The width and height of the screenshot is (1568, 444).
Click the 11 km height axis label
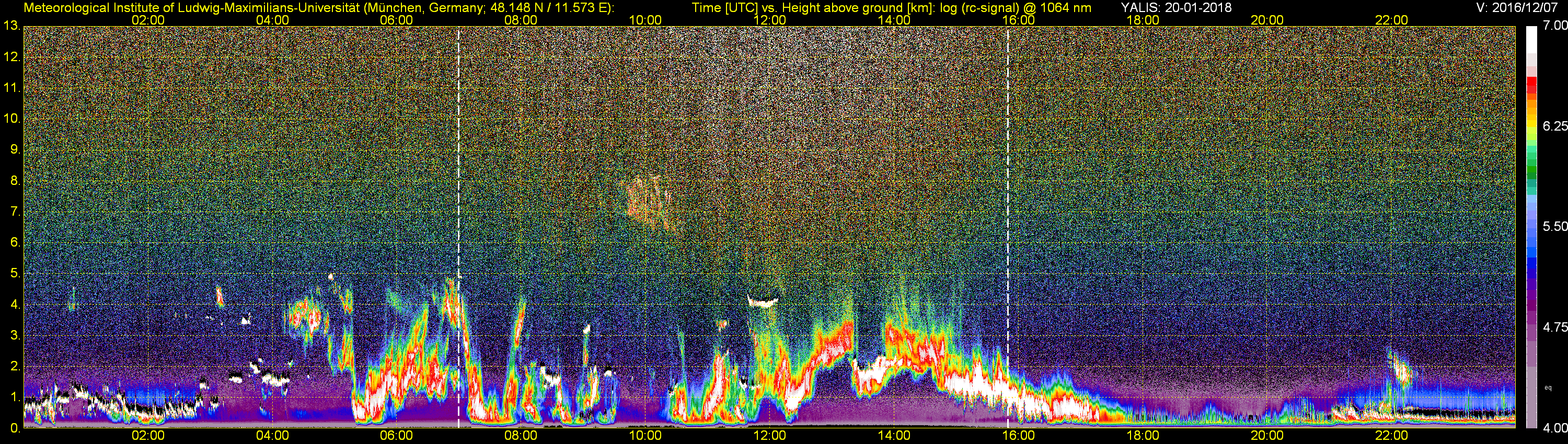click(x=11, y=88)
